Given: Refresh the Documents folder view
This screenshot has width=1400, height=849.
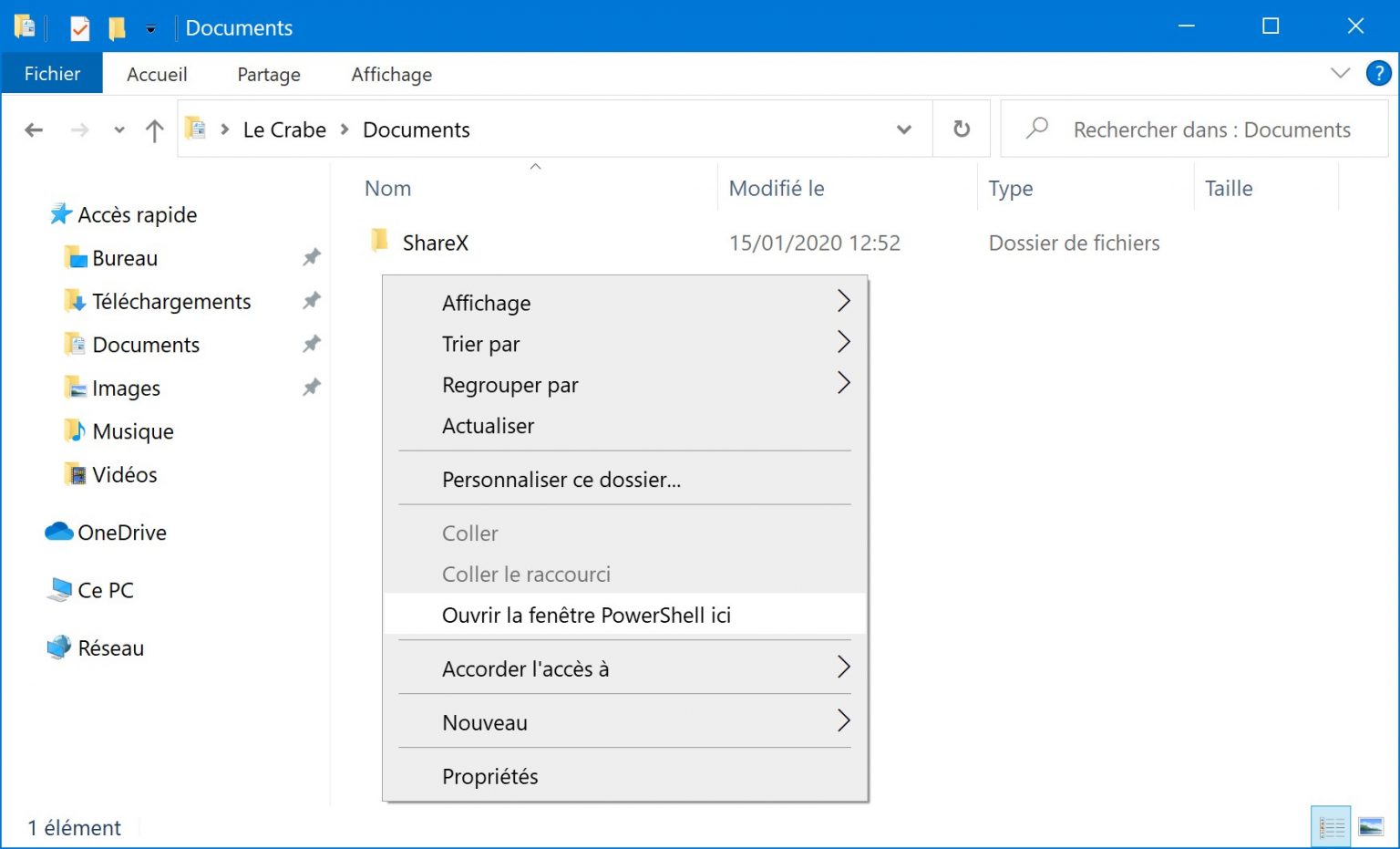Looking at the screenshot, I should click(961, 129).
